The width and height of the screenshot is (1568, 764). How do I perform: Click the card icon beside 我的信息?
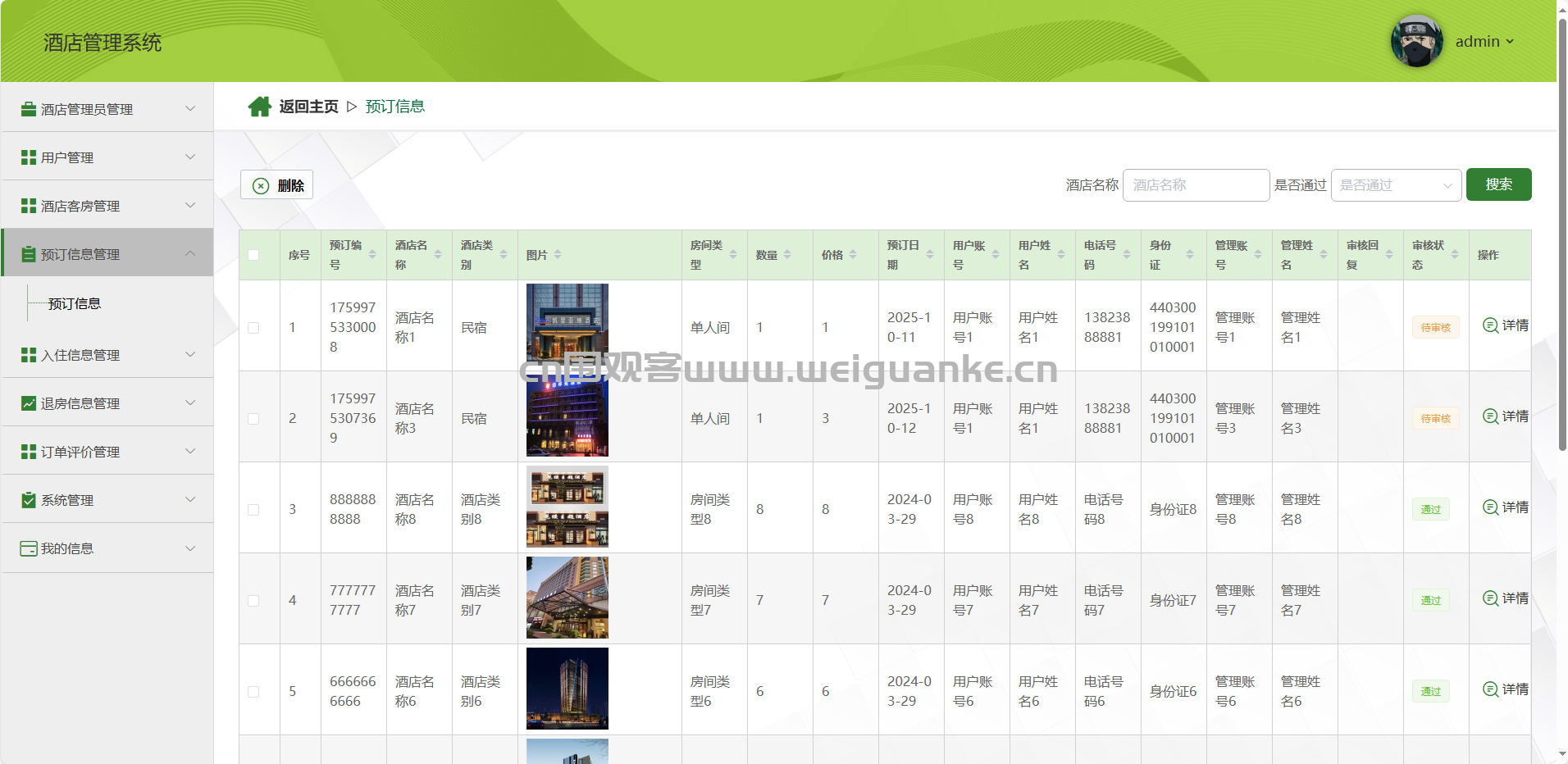(x=29, y=548)
